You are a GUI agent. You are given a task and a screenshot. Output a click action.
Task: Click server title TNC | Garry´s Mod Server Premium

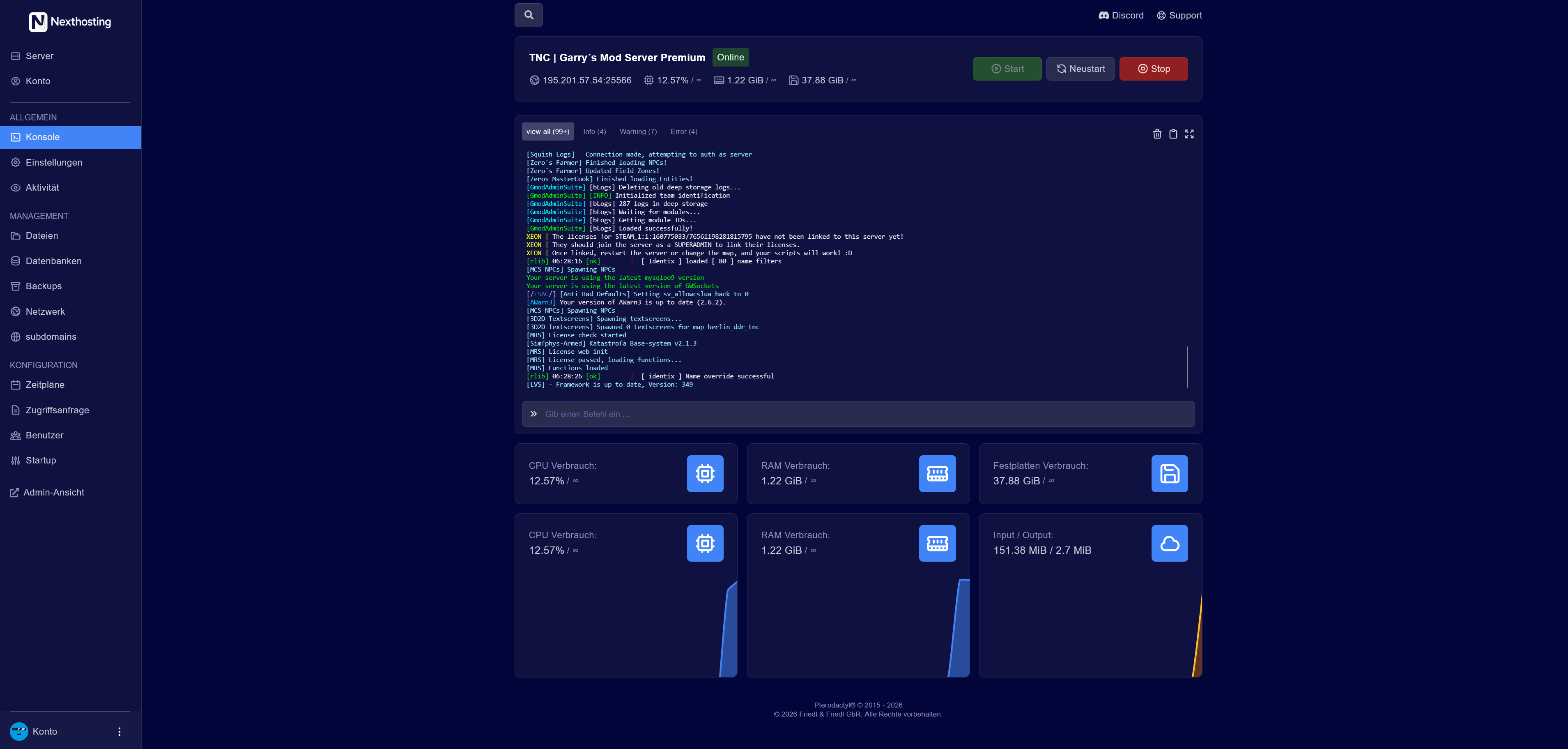click(616, 58)
